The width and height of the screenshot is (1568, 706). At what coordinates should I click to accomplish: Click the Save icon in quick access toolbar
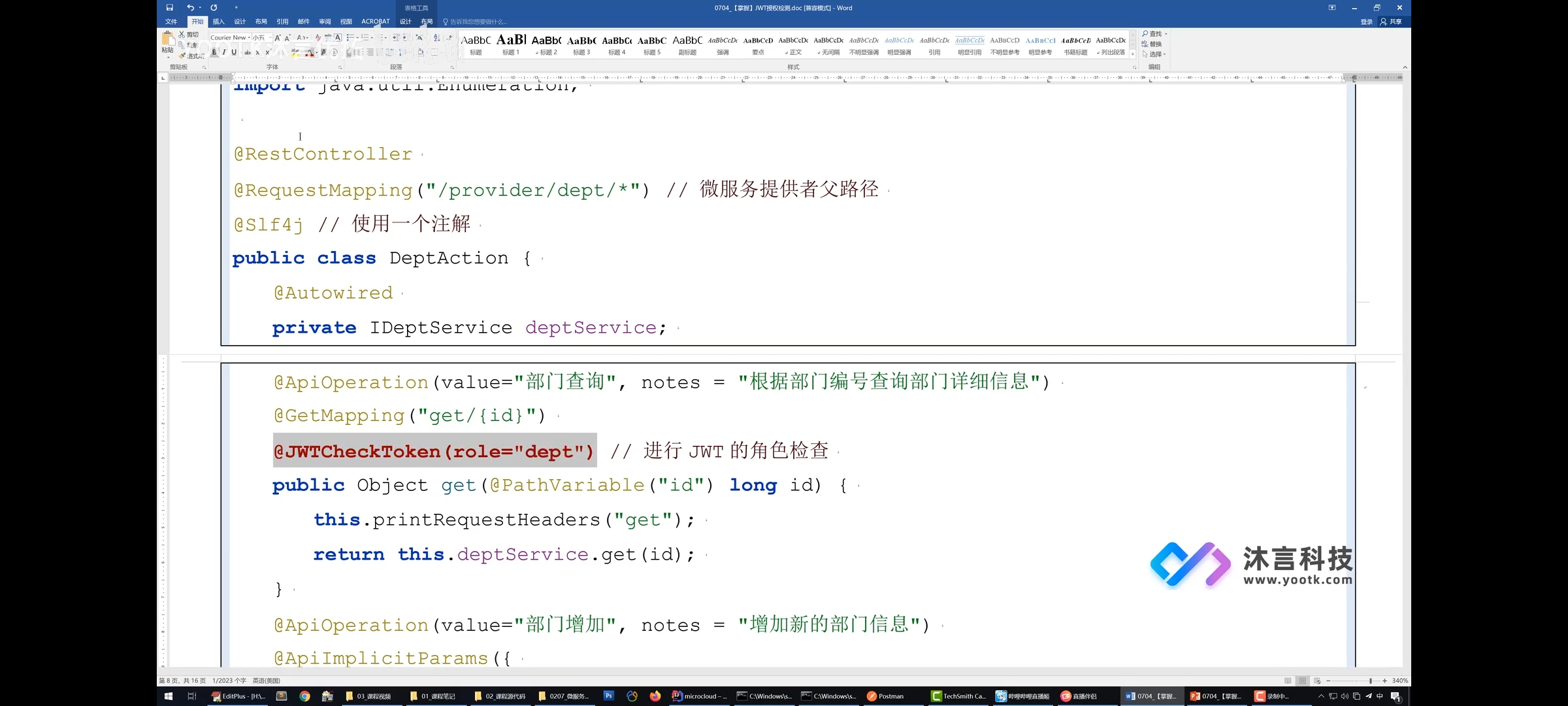click(169, 8)
